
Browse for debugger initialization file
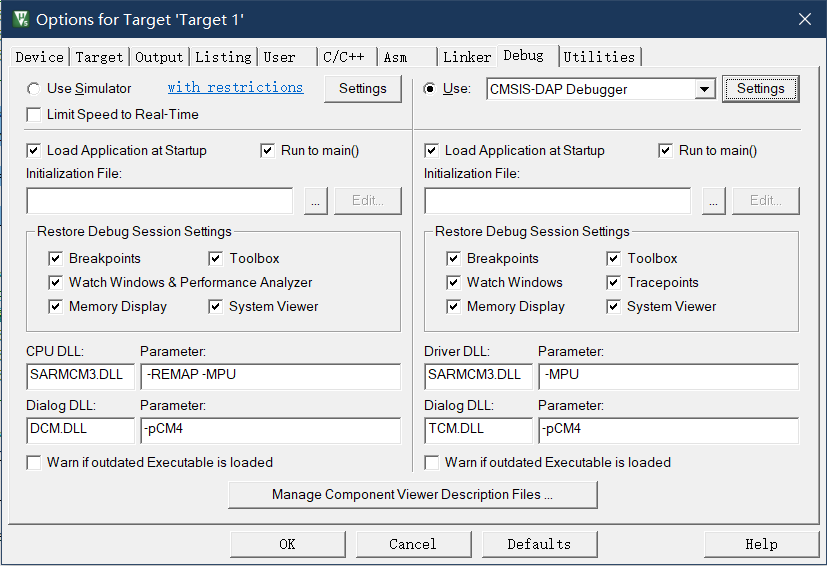point(712,200)
